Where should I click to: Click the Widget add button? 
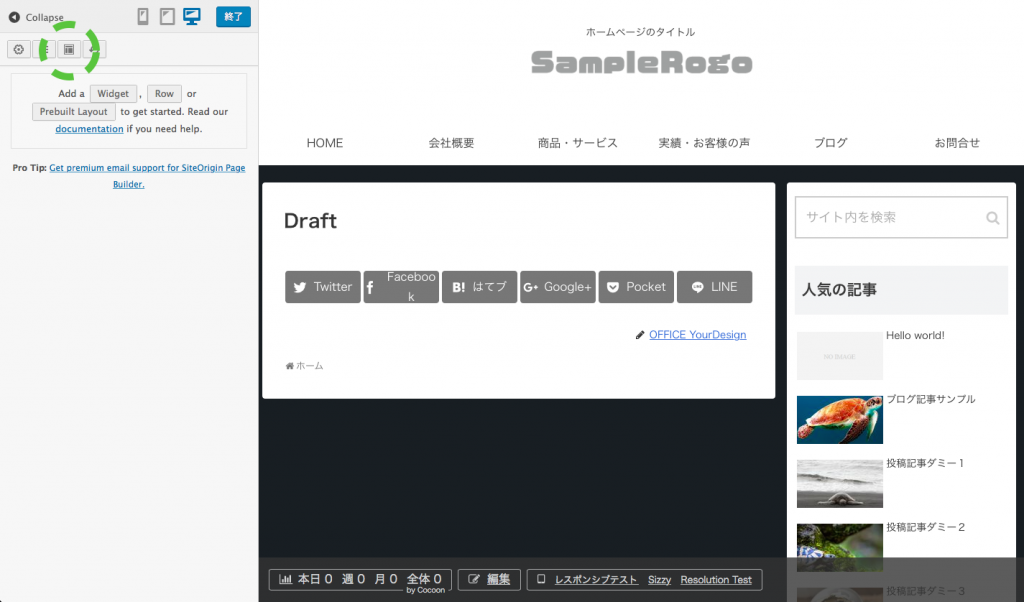point(113,93)
